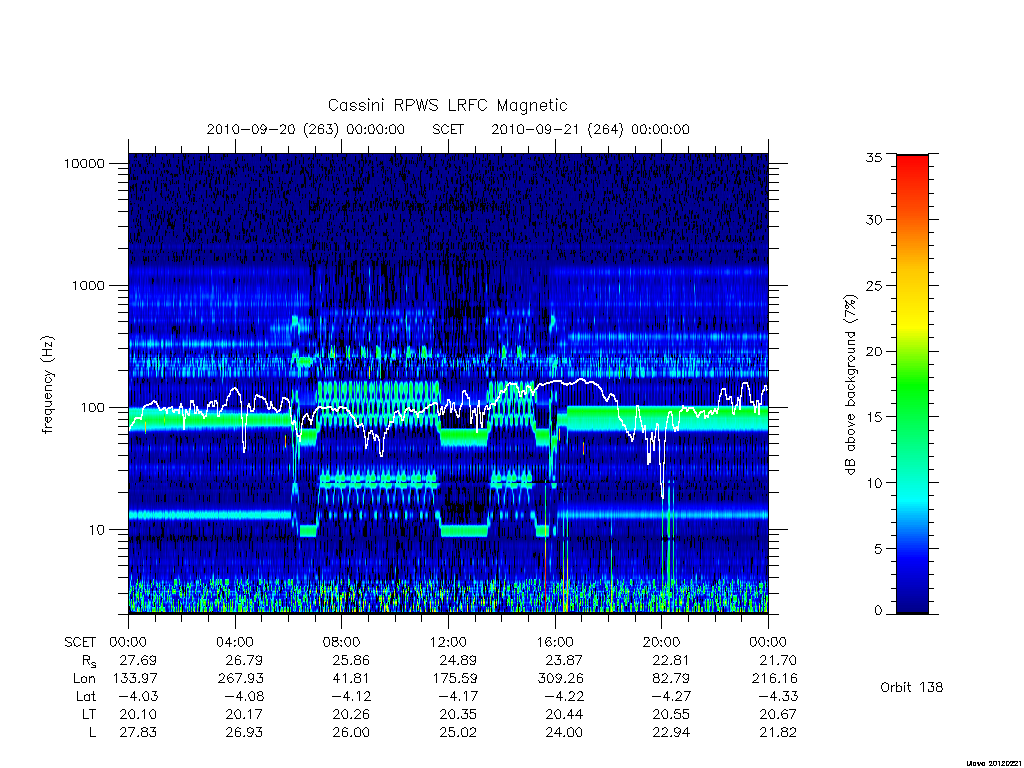Click the Rs value 24.89

tap(458, 660)
